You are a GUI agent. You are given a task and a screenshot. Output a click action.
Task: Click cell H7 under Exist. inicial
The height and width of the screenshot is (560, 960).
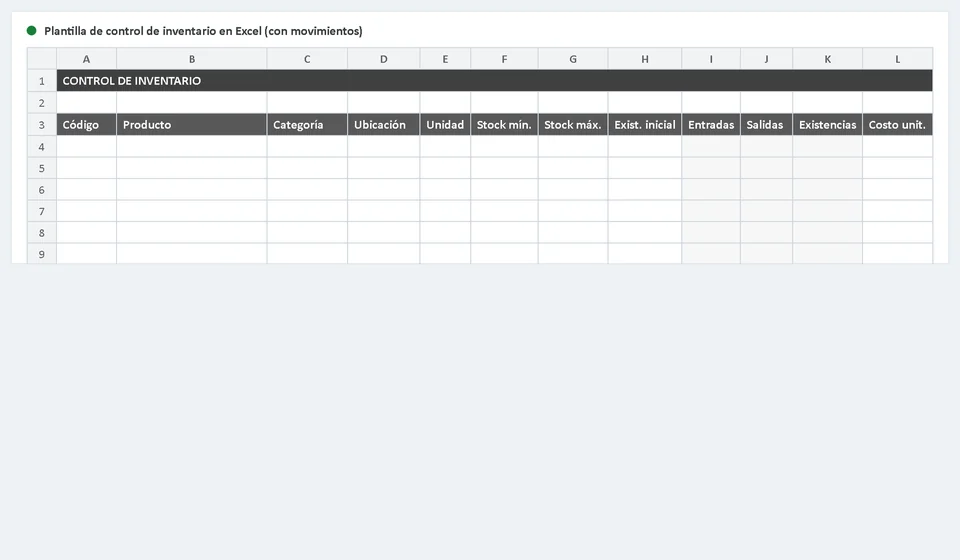(x=645, y=211)
